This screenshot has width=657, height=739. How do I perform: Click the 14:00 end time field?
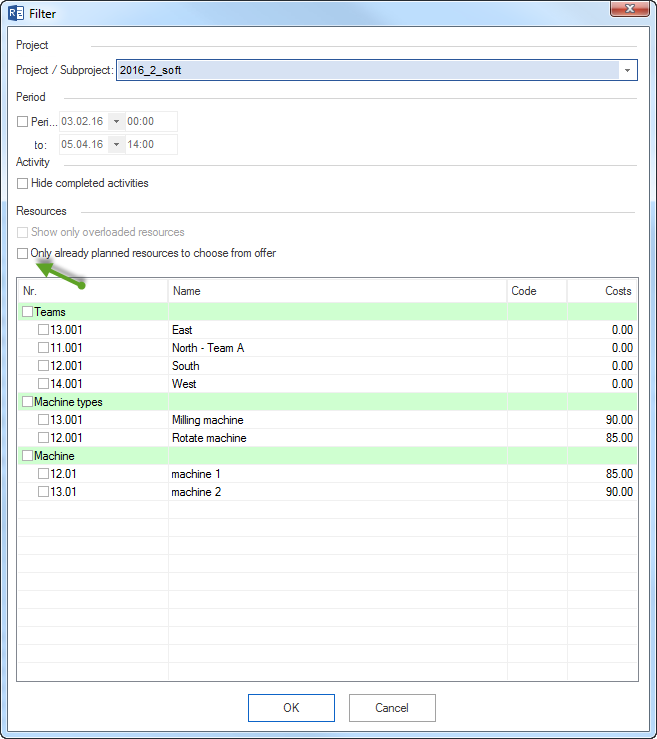(x=151, y=144)
